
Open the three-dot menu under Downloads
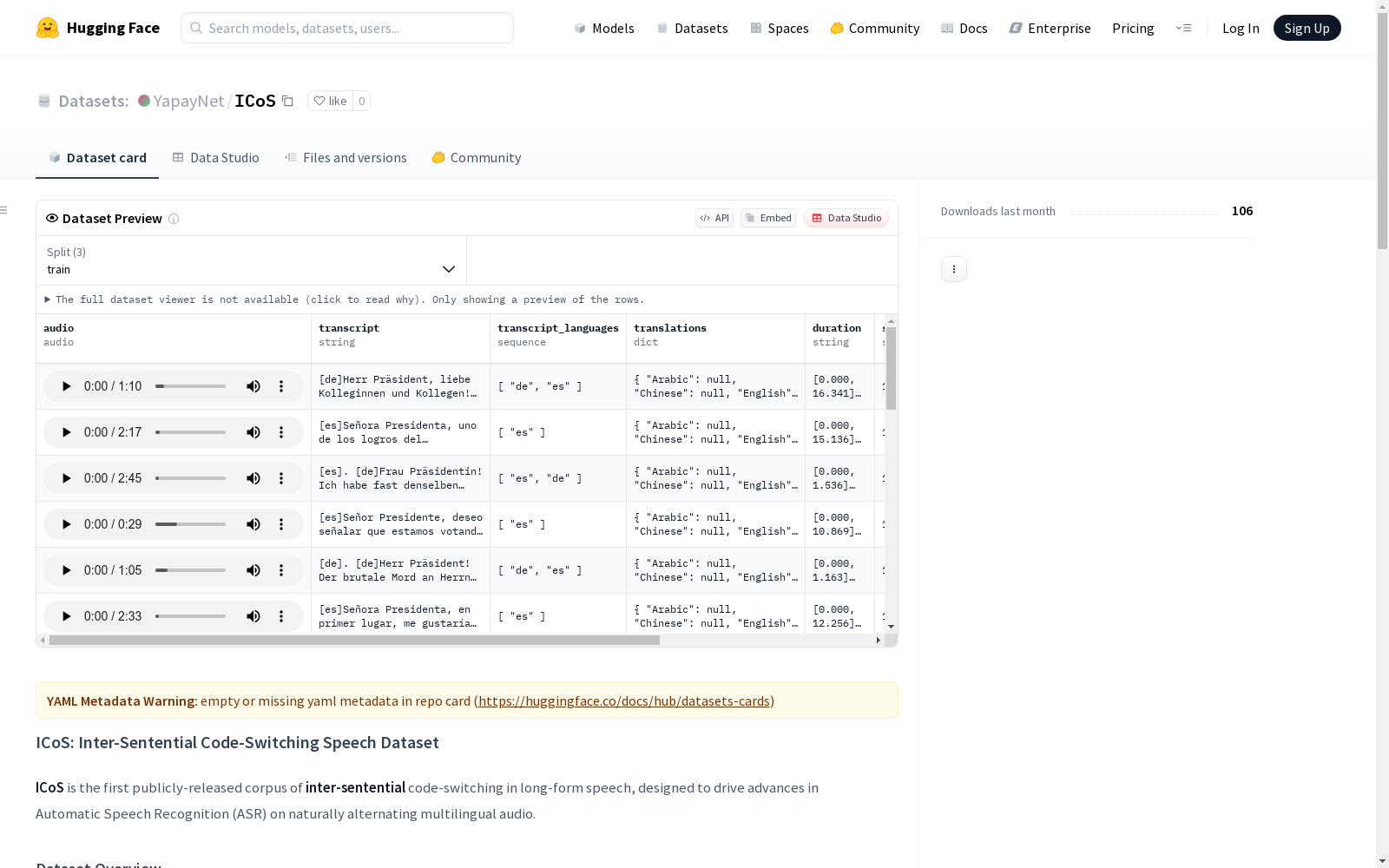(x=954, y=269)
